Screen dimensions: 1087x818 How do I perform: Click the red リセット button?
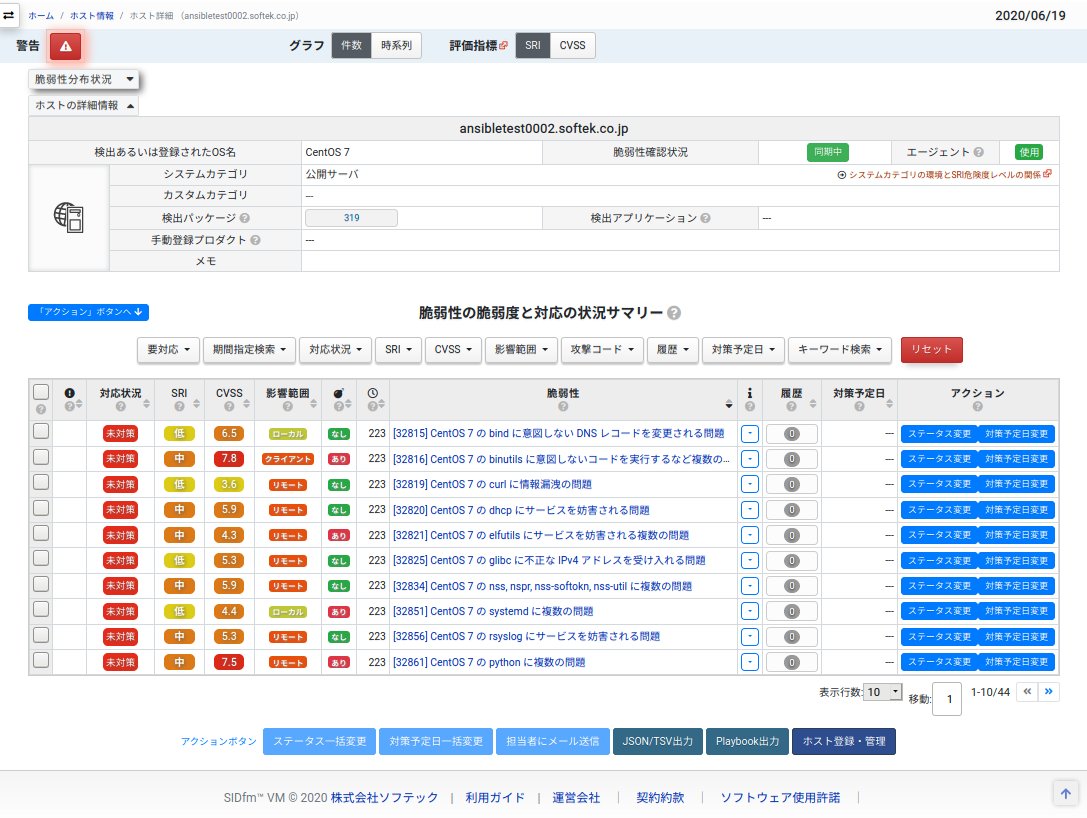(x=931, y=350)
